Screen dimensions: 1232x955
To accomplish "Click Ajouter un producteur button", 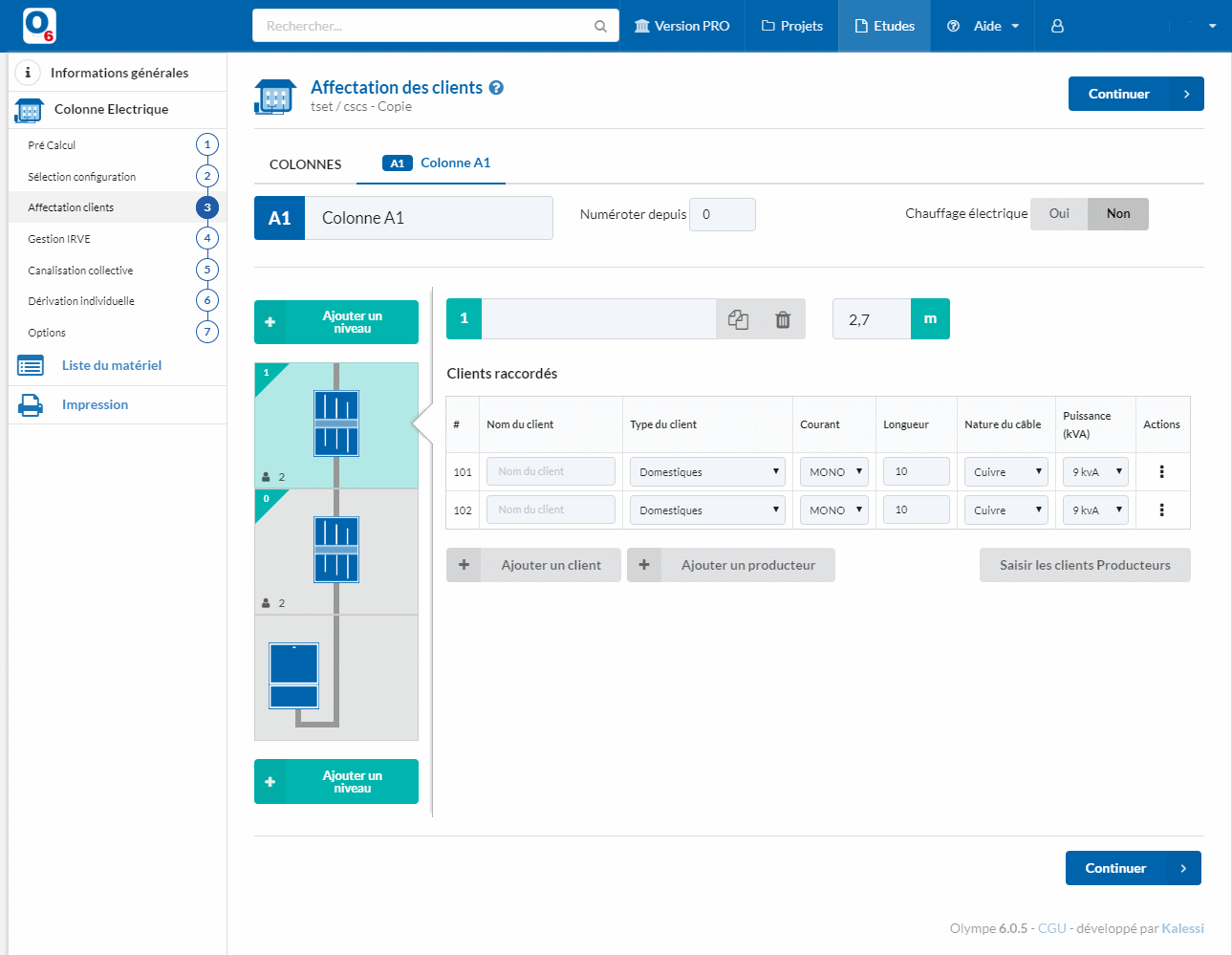I will [731, 565].
